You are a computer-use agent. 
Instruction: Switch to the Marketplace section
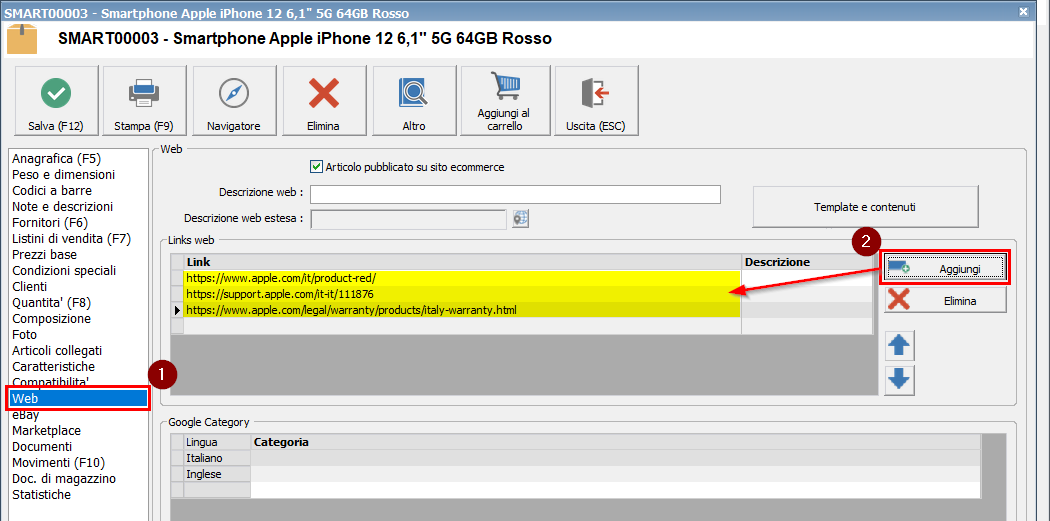46,431
